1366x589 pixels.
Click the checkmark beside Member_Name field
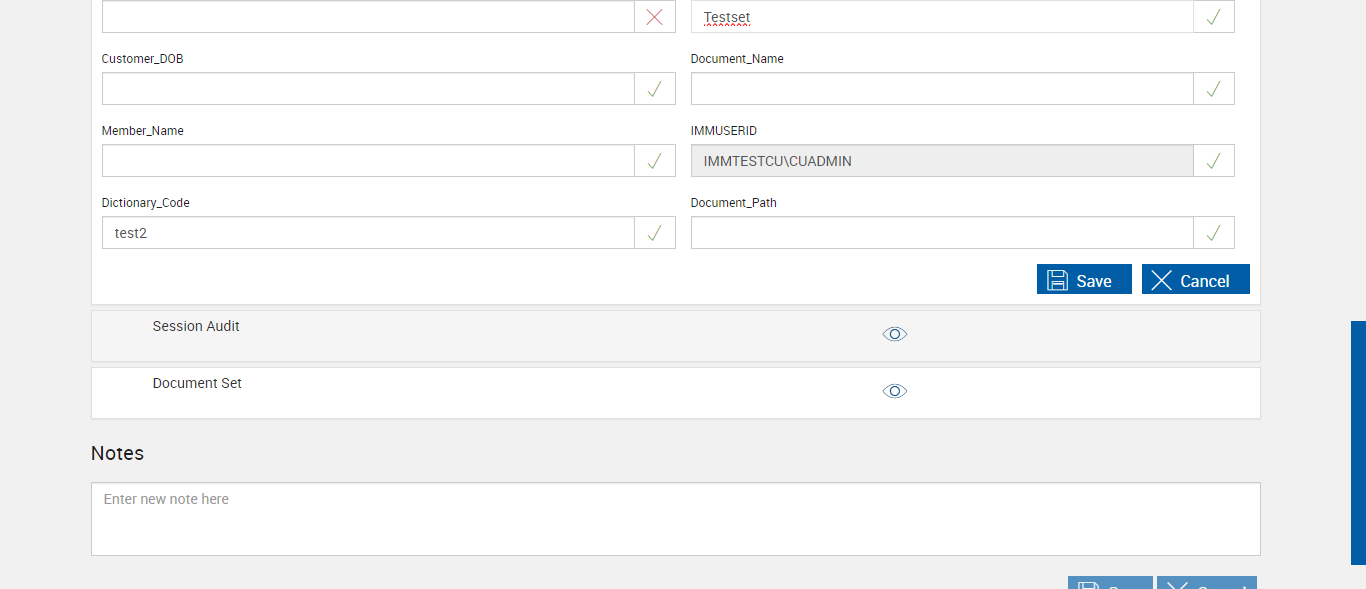(x=655, y=161)
